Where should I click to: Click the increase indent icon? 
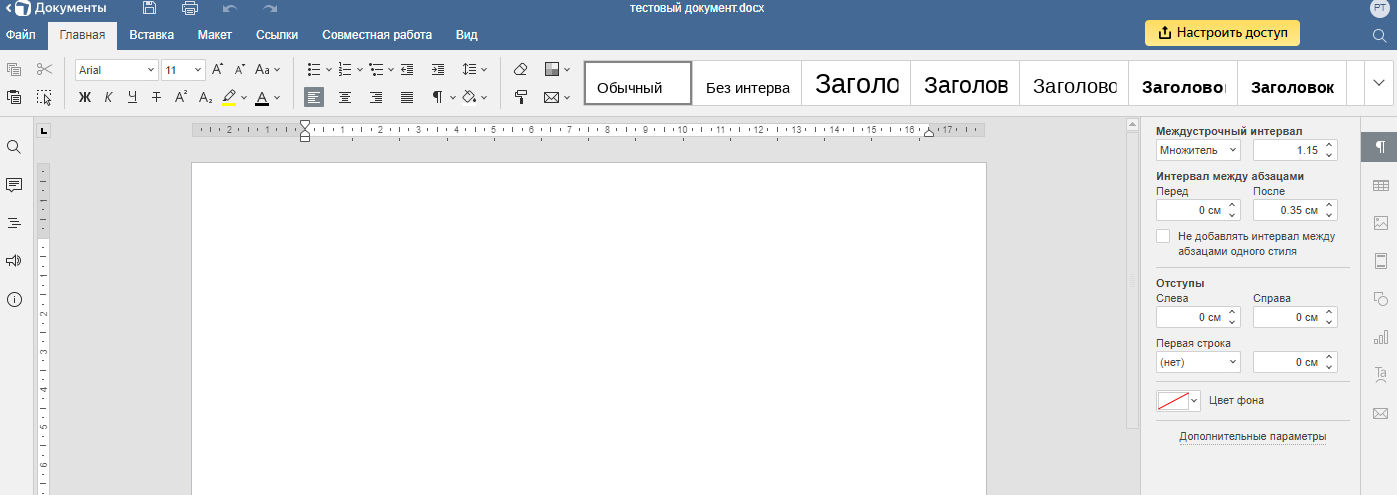[x=438, y=70]
